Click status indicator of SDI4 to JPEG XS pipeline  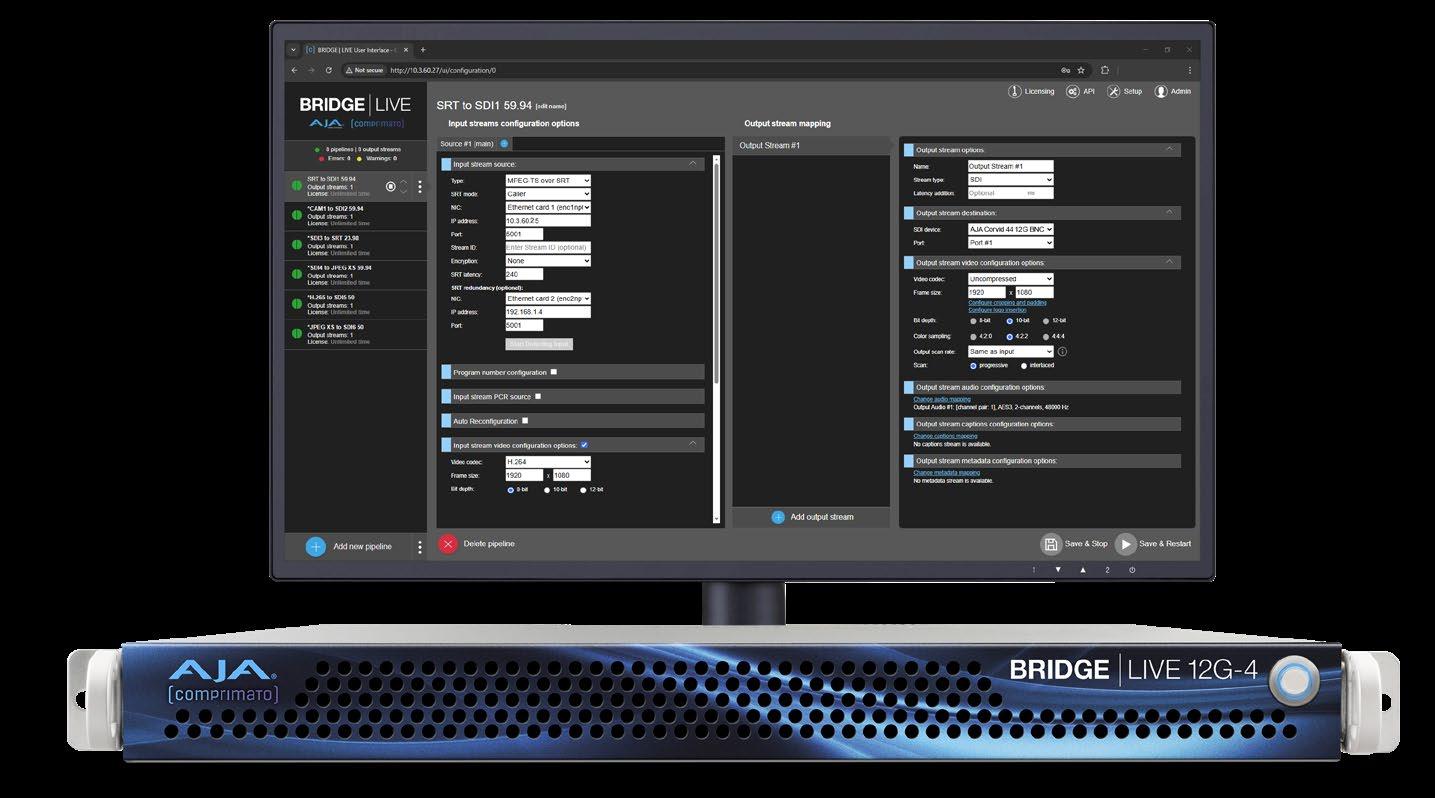[x=297, y=275]
